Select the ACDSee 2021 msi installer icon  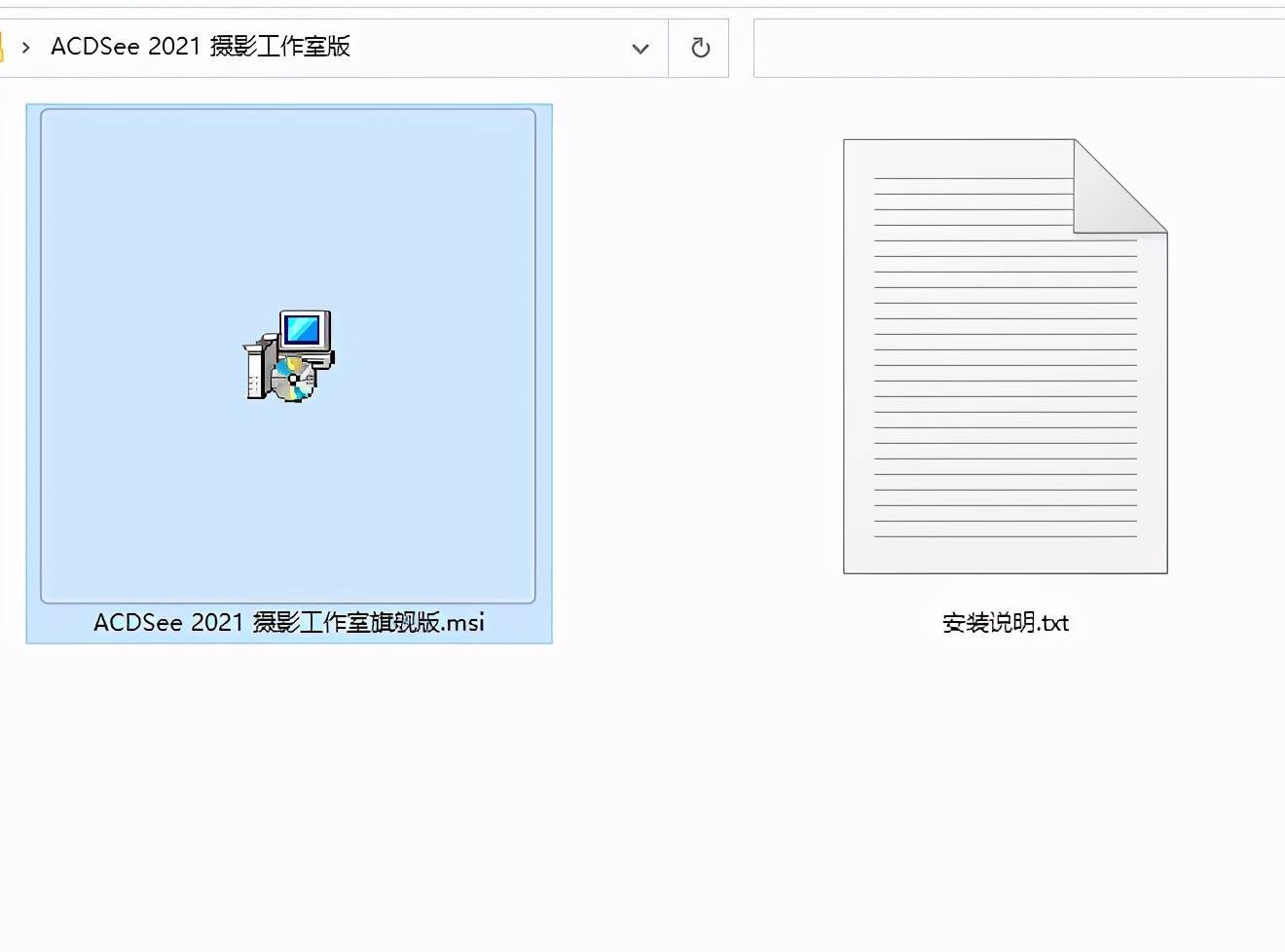[289, 356]
